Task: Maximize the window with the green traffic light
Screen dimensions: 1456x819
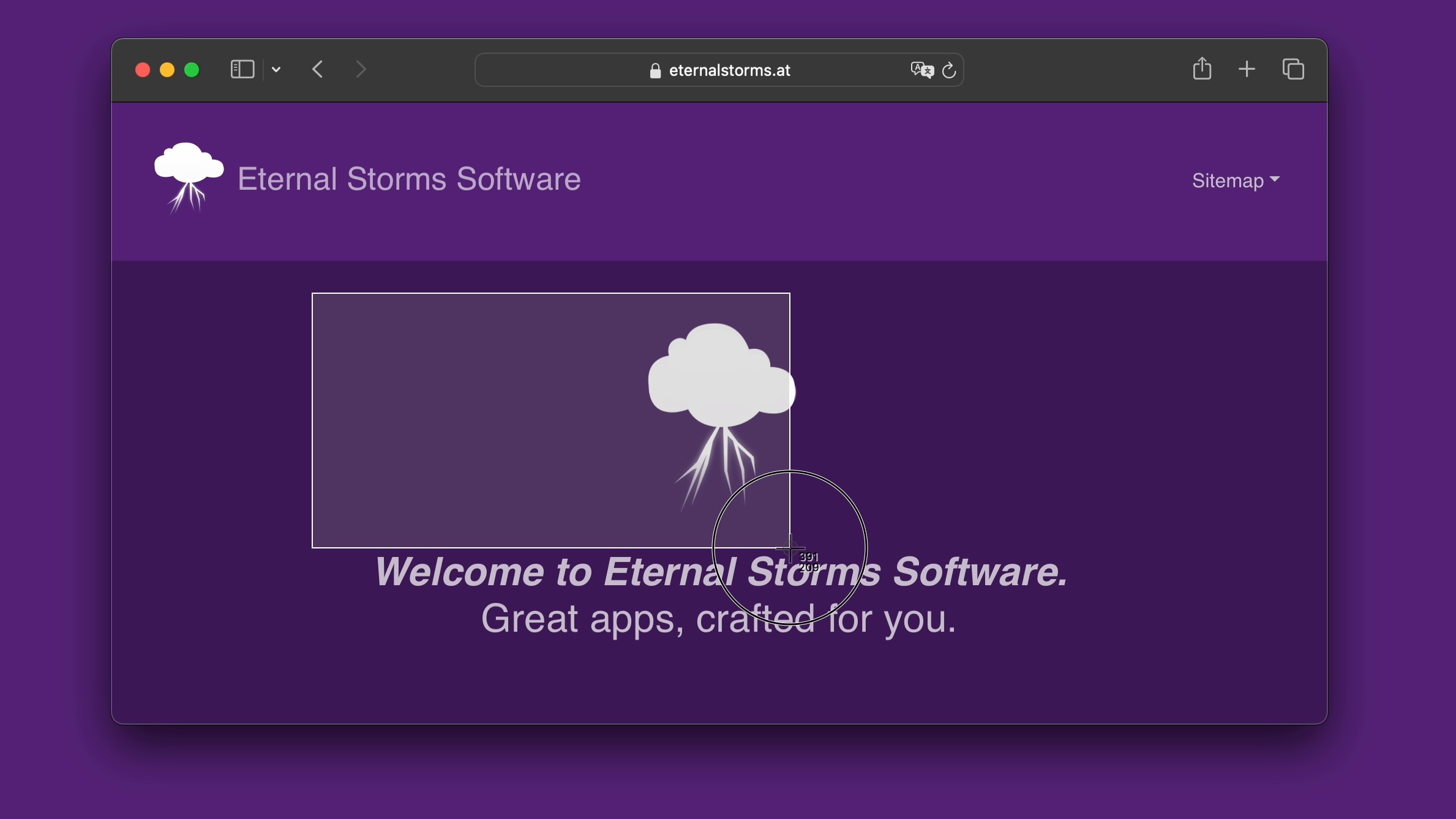Action: [x=192, y=69]
